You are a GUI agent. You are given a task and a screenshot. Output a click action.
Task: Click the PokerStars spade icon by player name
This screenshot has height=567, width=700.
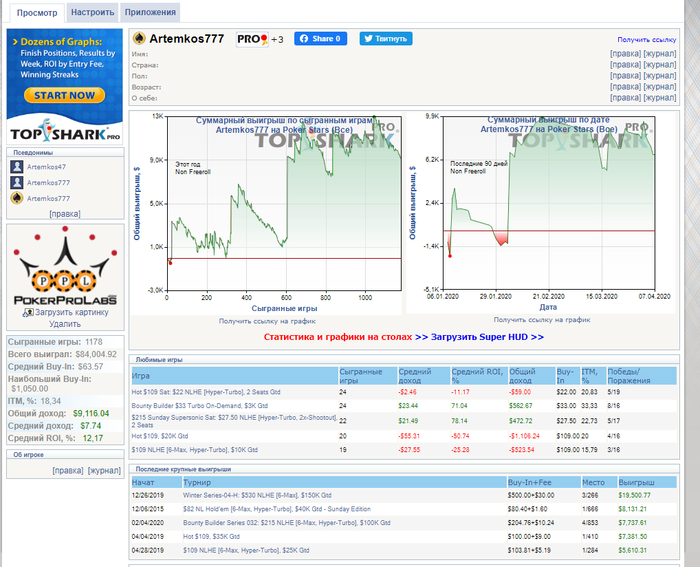[x=139, y=38]
